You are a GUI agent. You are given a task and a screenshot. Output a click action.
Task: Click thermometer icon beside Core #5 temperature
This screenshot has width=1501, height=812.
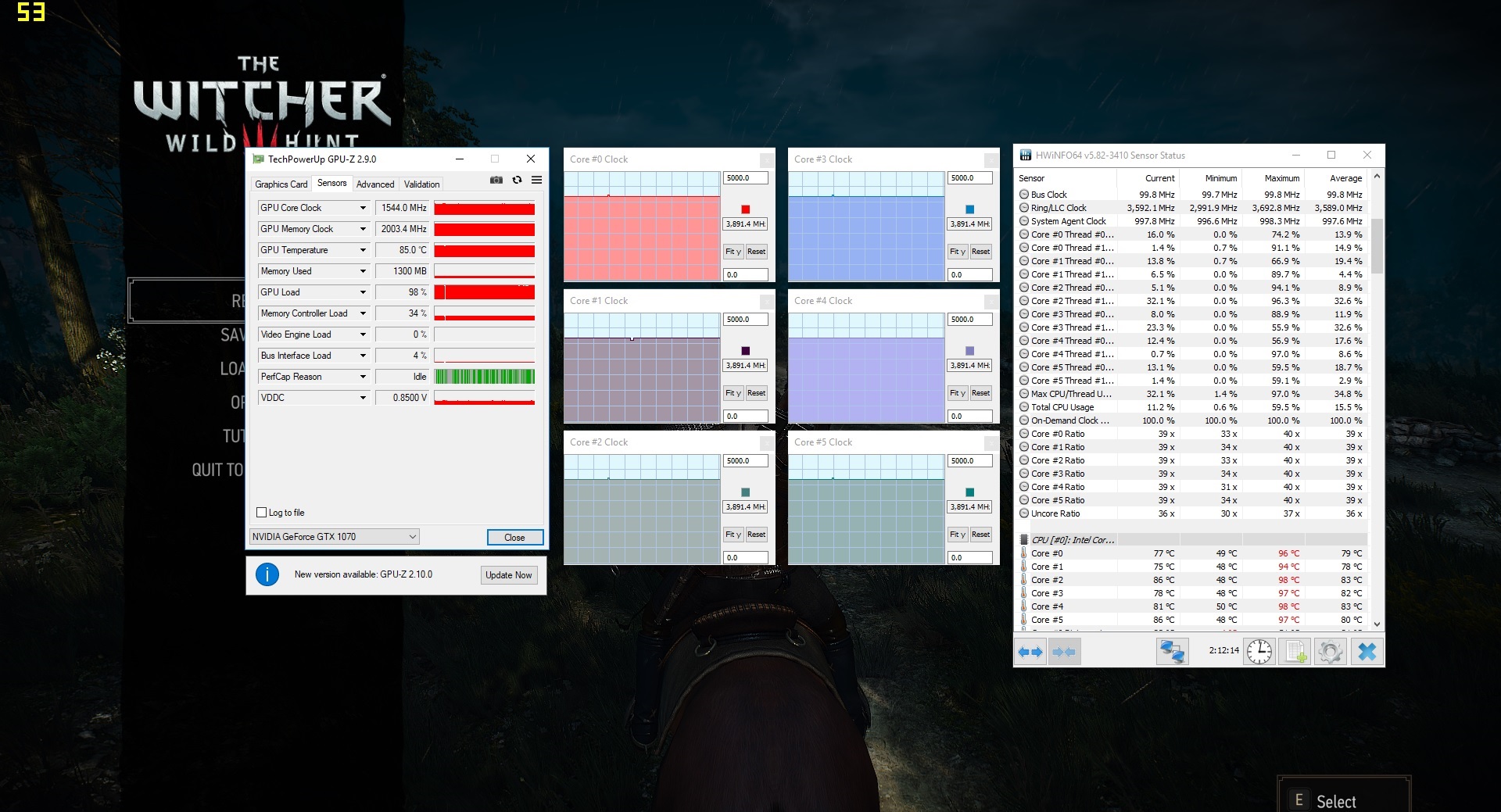1024,619
